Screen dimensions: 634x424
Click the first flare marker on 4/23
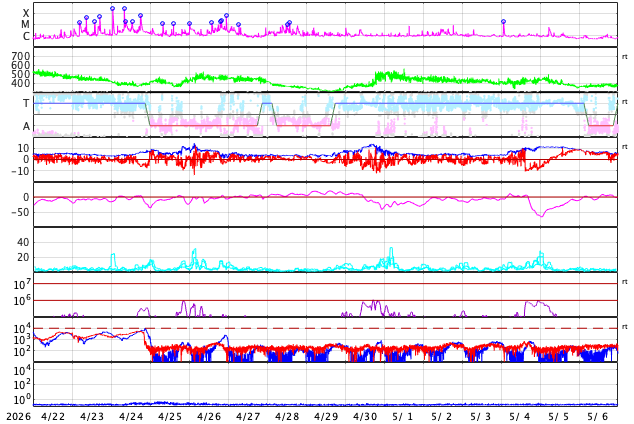[79, 23]
